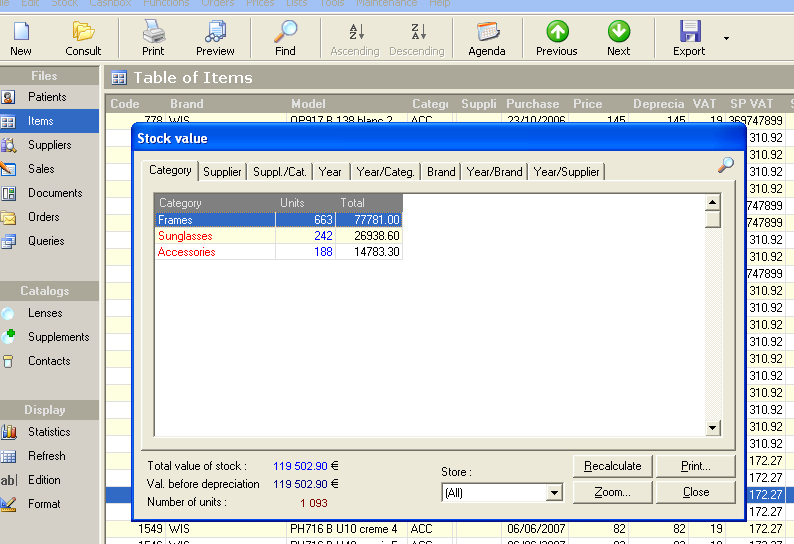Open Statistics in Display section
Viewport: 794px width, 544px height.
[x=49, y=432]
